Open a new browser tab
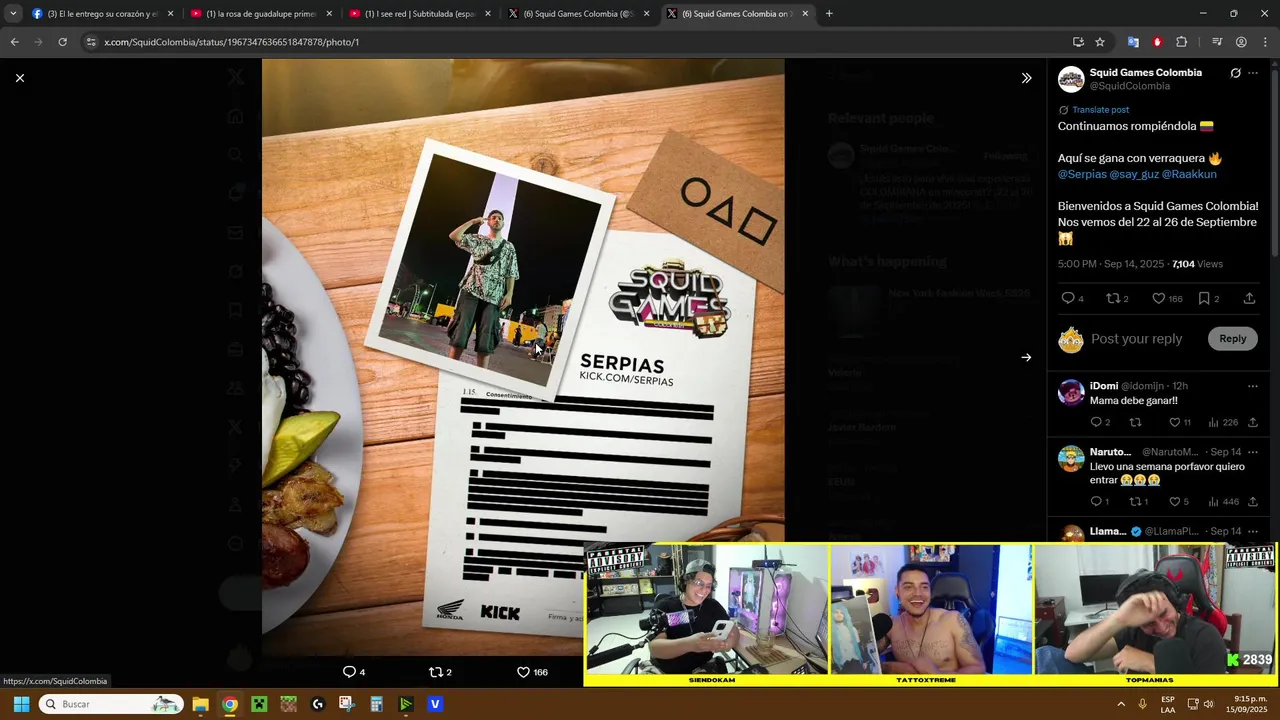Screen dimensions: 1280x720 829,14
